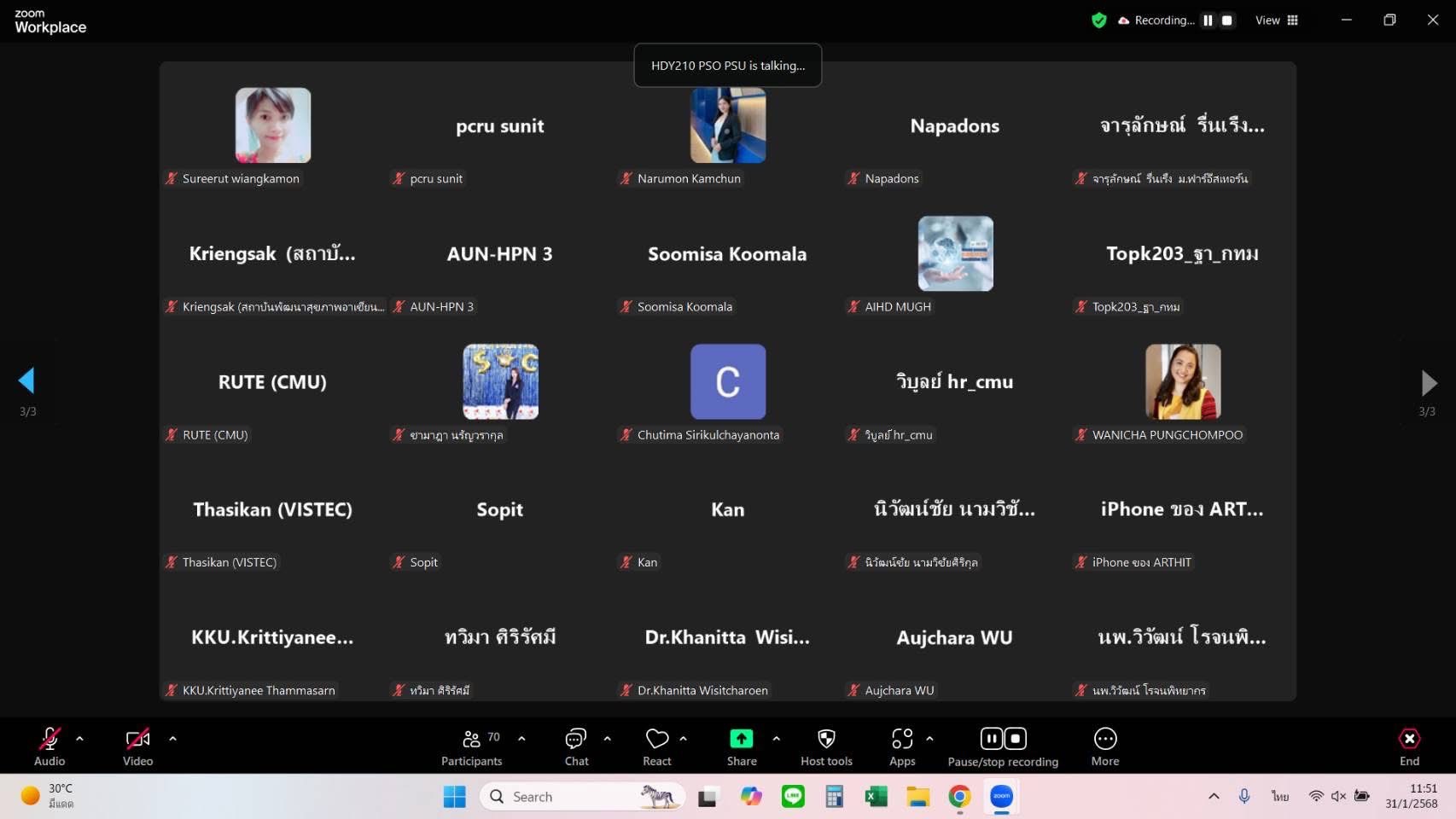1456x819 pixels.
Task: Open the View layout menu
Action: 1276,20
